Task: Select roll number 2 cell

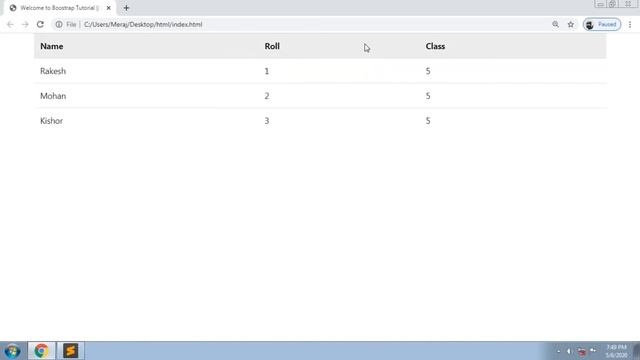Action: [267, 96]
